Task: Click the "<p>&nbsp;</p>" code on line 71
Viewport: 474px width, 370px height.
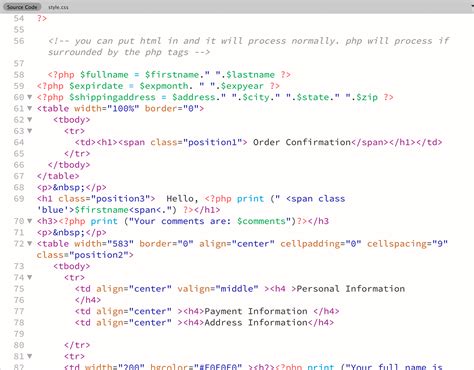Action: point(72,233)
